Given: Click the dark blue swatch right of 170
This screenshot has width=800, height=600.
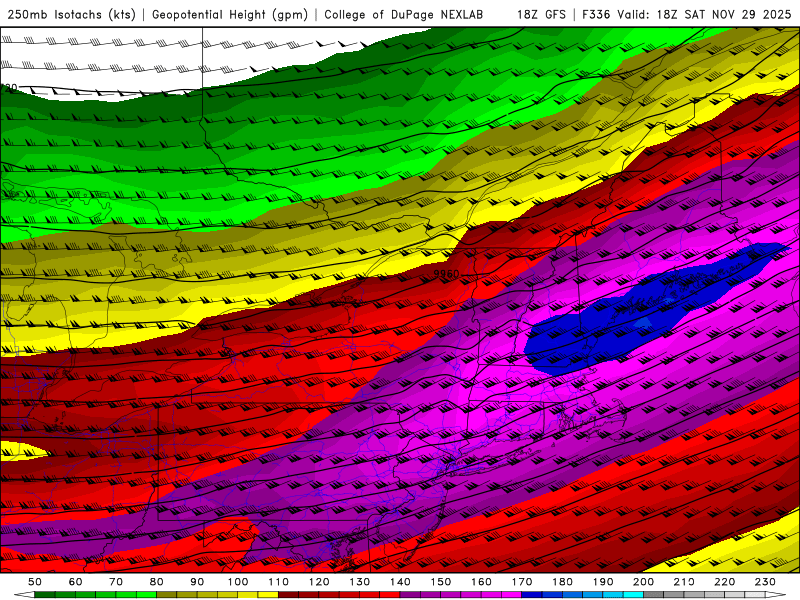Looking at the screenshot, I should point(532,595).
